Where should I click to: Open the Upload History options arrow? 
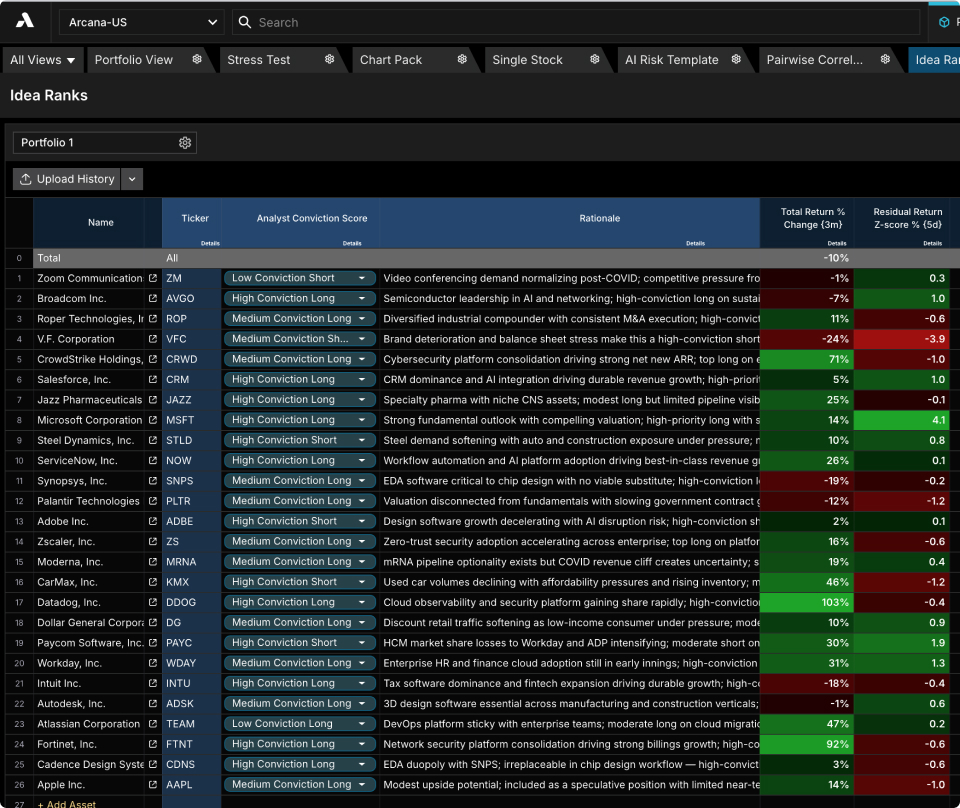click(132, 179)
